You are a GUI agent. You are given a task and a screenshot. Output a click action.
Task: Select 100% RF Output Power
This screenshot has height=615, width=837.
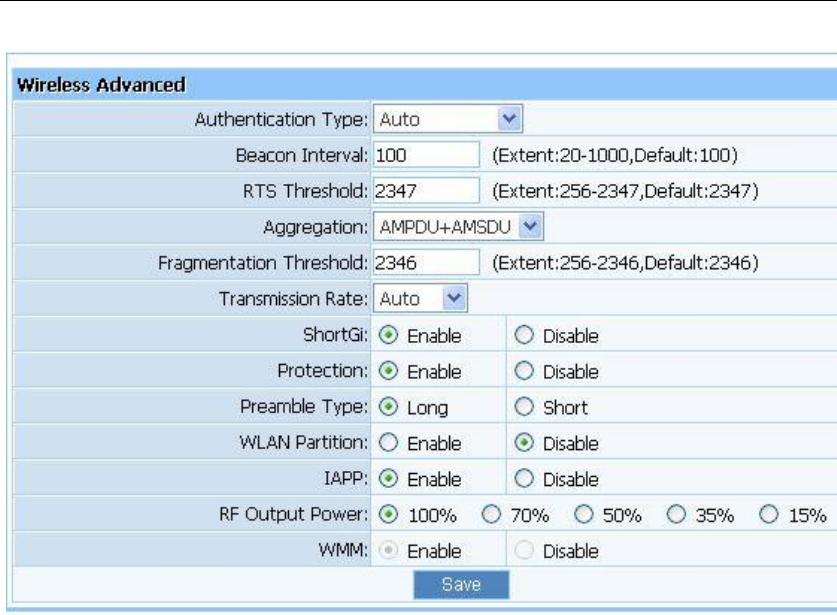388,515
